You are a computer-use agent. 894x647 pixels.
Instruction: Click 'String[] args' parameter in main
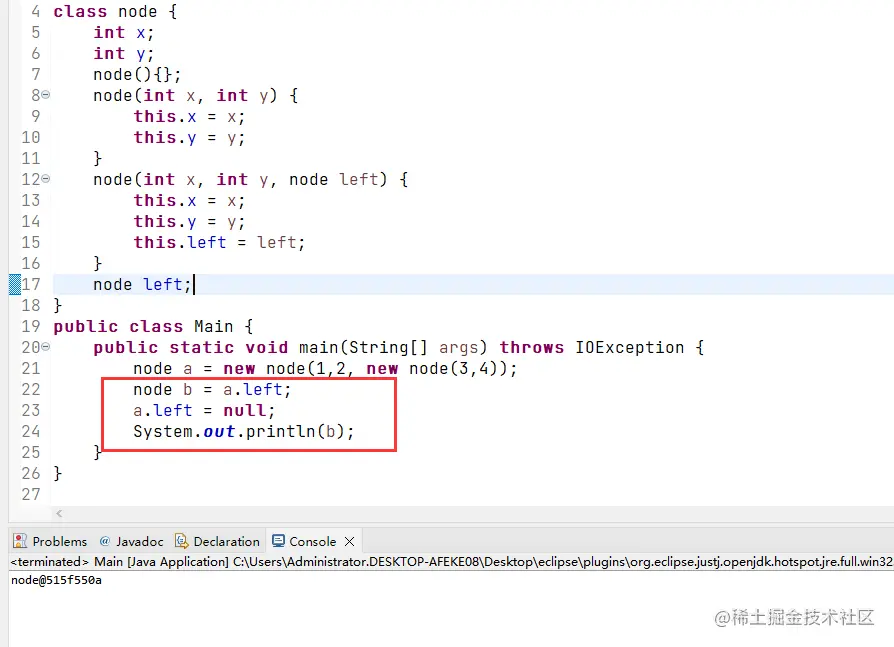[x=417, y=347]
